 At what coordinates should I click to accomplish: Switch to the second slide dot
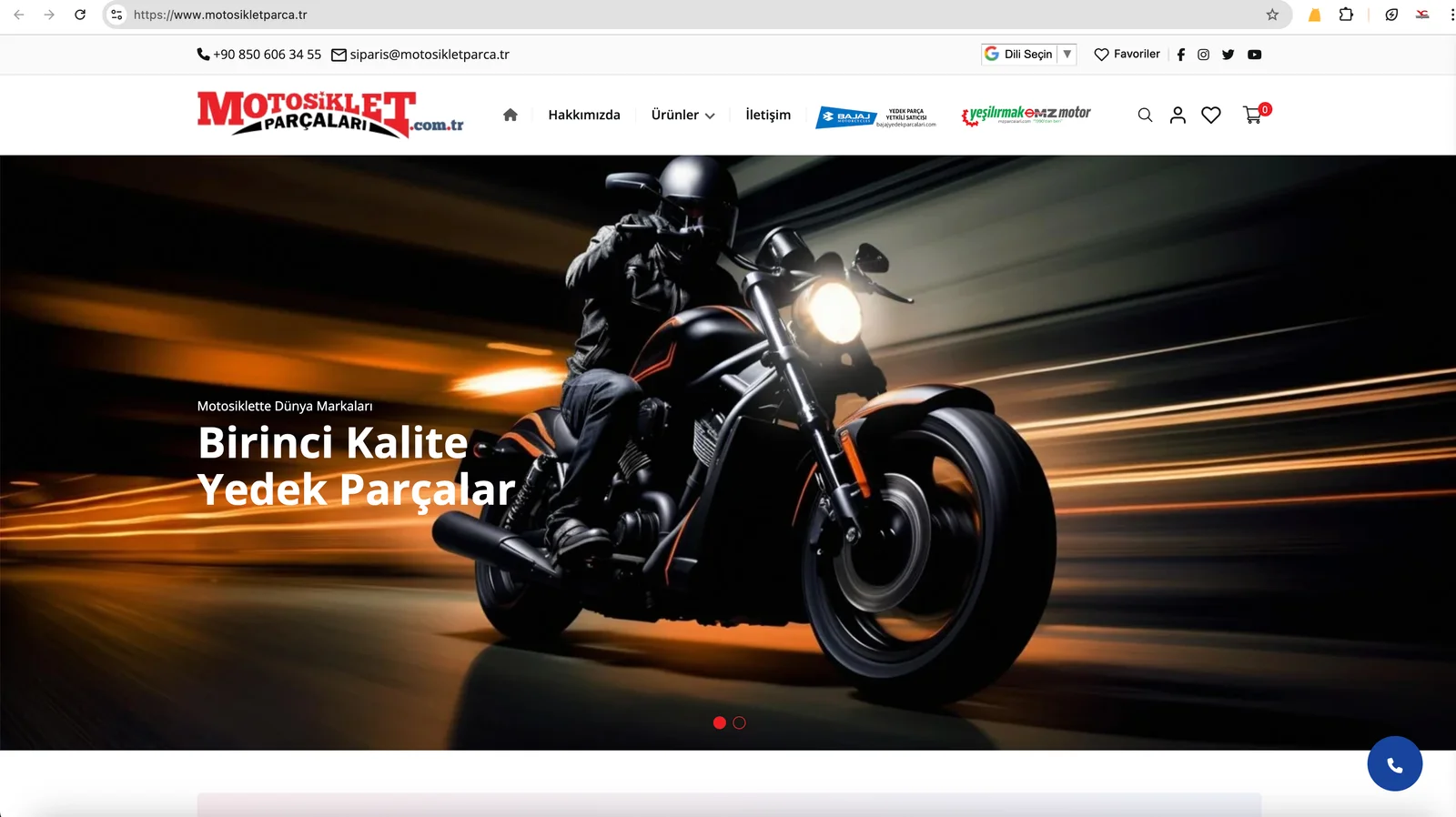pos(739,722)
